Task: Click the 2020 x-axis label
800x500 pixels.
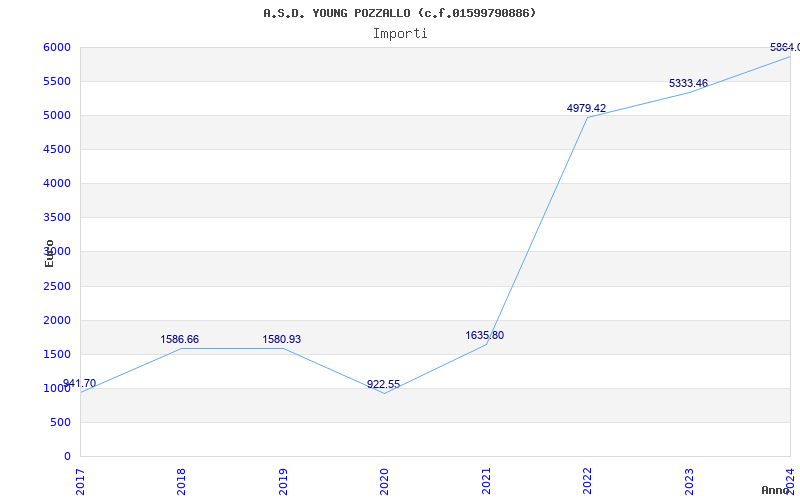Action: [x=385, y=482]
